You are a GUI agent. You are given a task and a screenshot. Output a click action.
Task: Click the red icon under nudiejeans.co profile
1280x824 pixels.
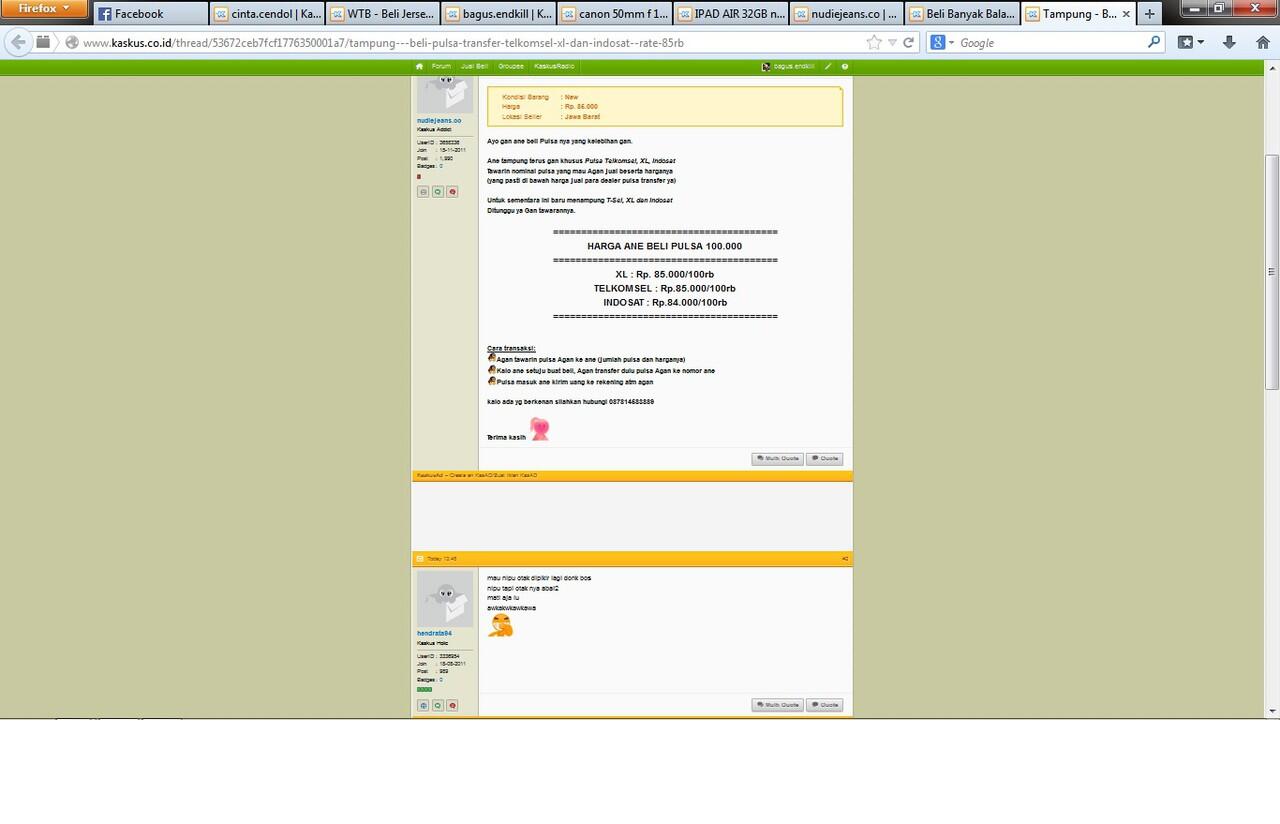(x=453, y=191)
